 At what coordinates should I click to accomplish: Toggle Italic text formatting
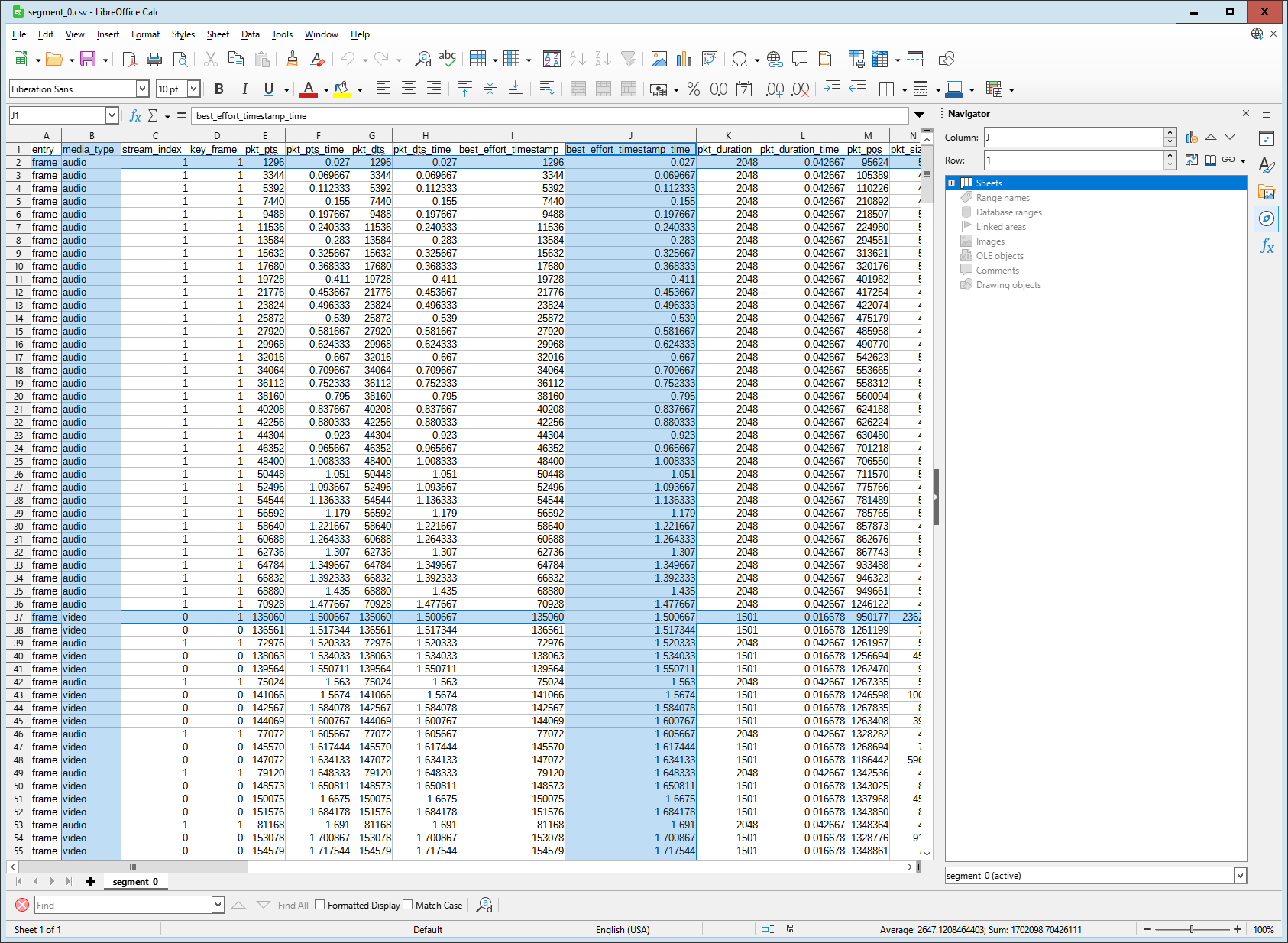[x=244, y=89]
